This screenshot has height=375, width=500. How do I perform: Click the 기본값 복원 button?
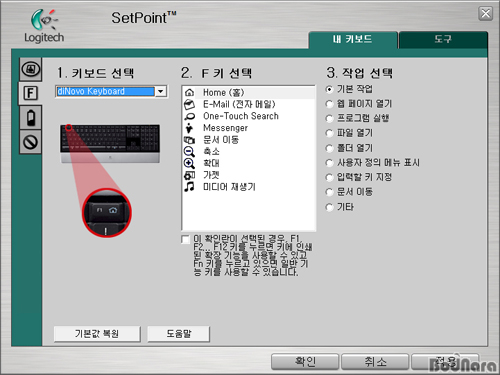[97, 334]
